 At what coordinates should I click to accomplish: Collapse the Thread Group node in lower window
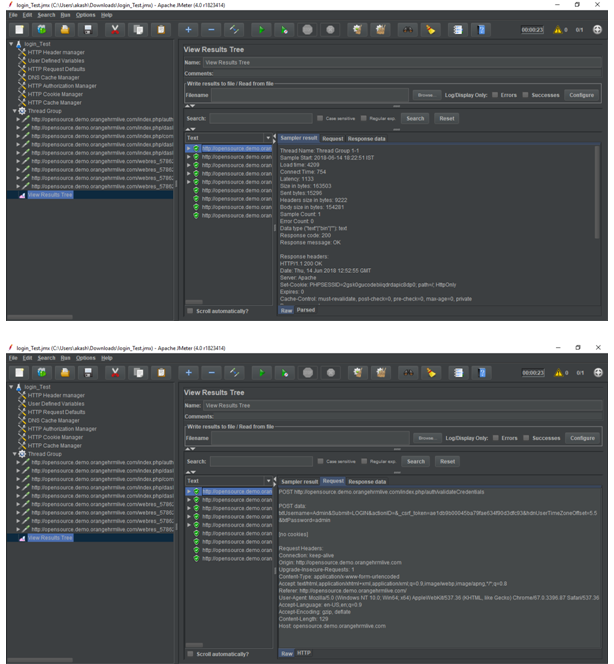click(x=14, y=454)
